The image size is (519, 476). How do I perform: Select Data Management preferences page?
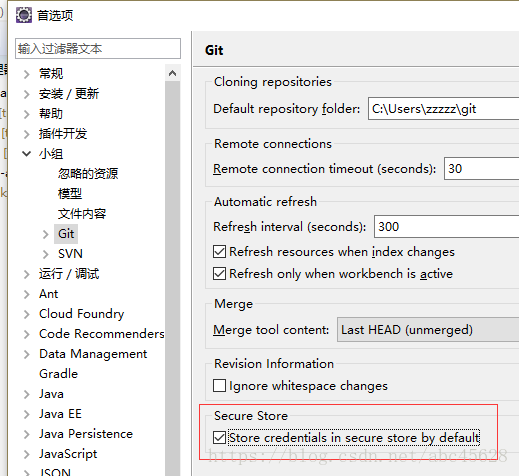pyautogui.click(x=93, y=354)
